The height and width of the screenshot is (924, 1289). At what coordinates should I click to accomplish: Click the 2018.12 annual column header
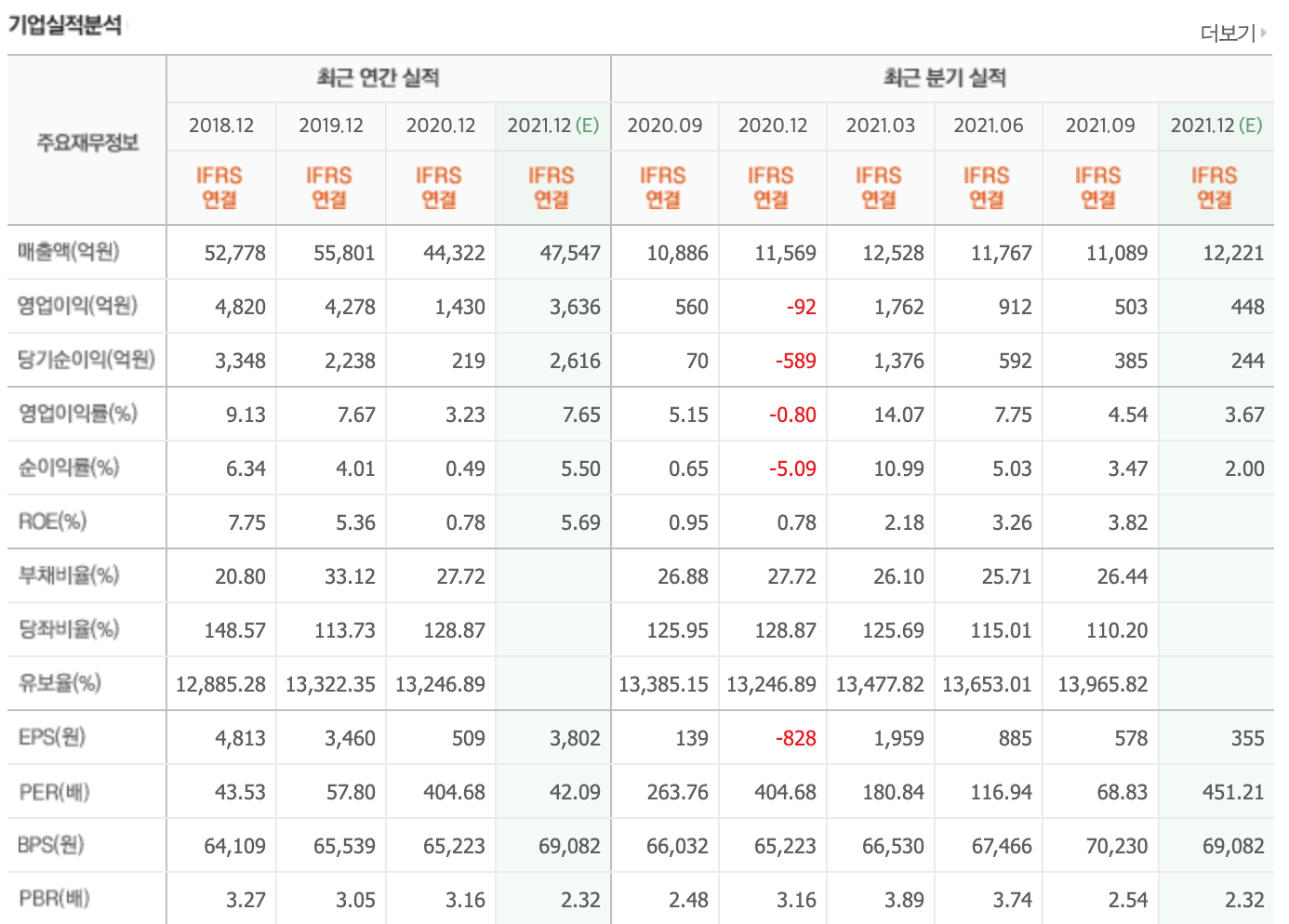point(221,125)
